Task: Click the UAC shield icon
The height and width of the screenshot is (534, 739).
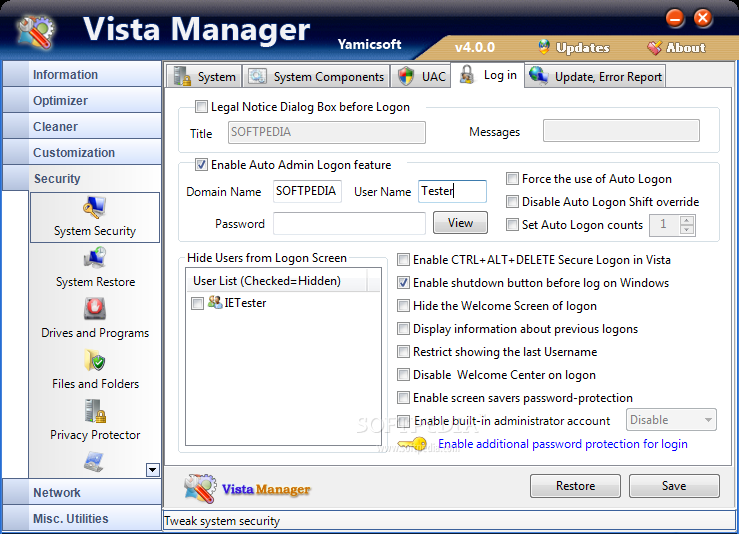Action: pos(405,76)
